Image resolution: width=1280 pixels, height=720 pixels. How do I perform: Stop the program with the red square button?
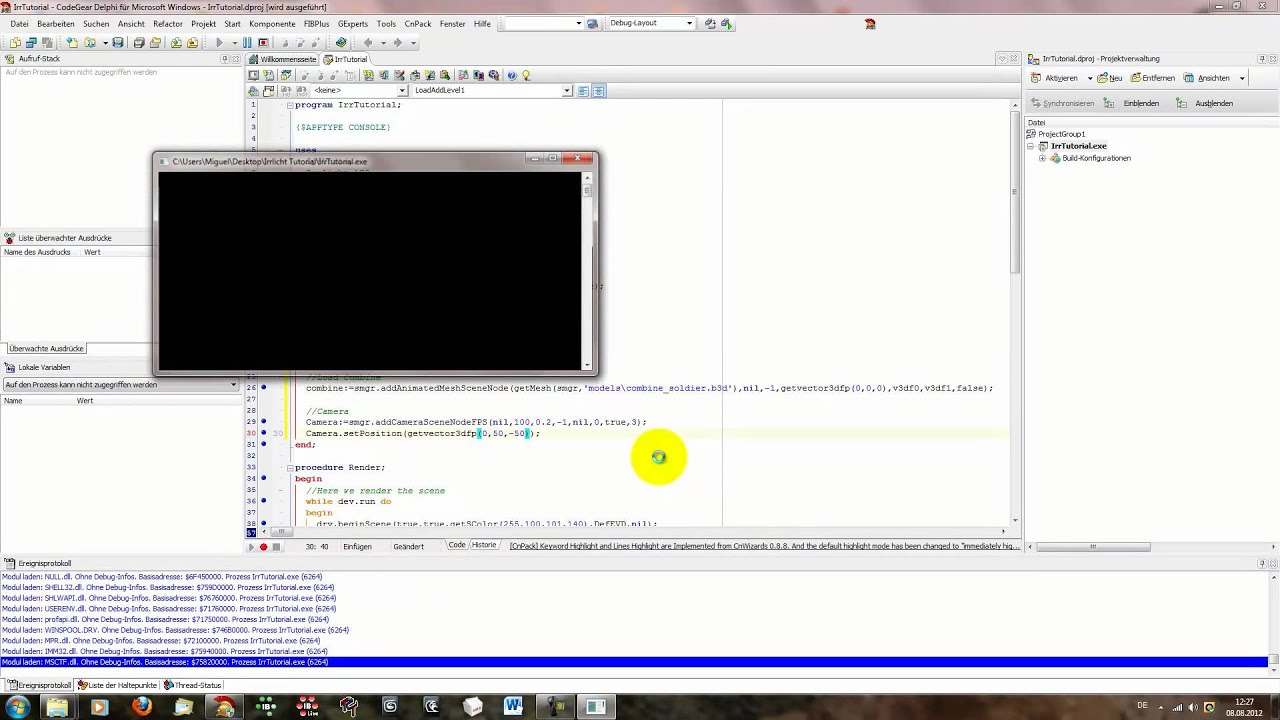pos(263,43)
